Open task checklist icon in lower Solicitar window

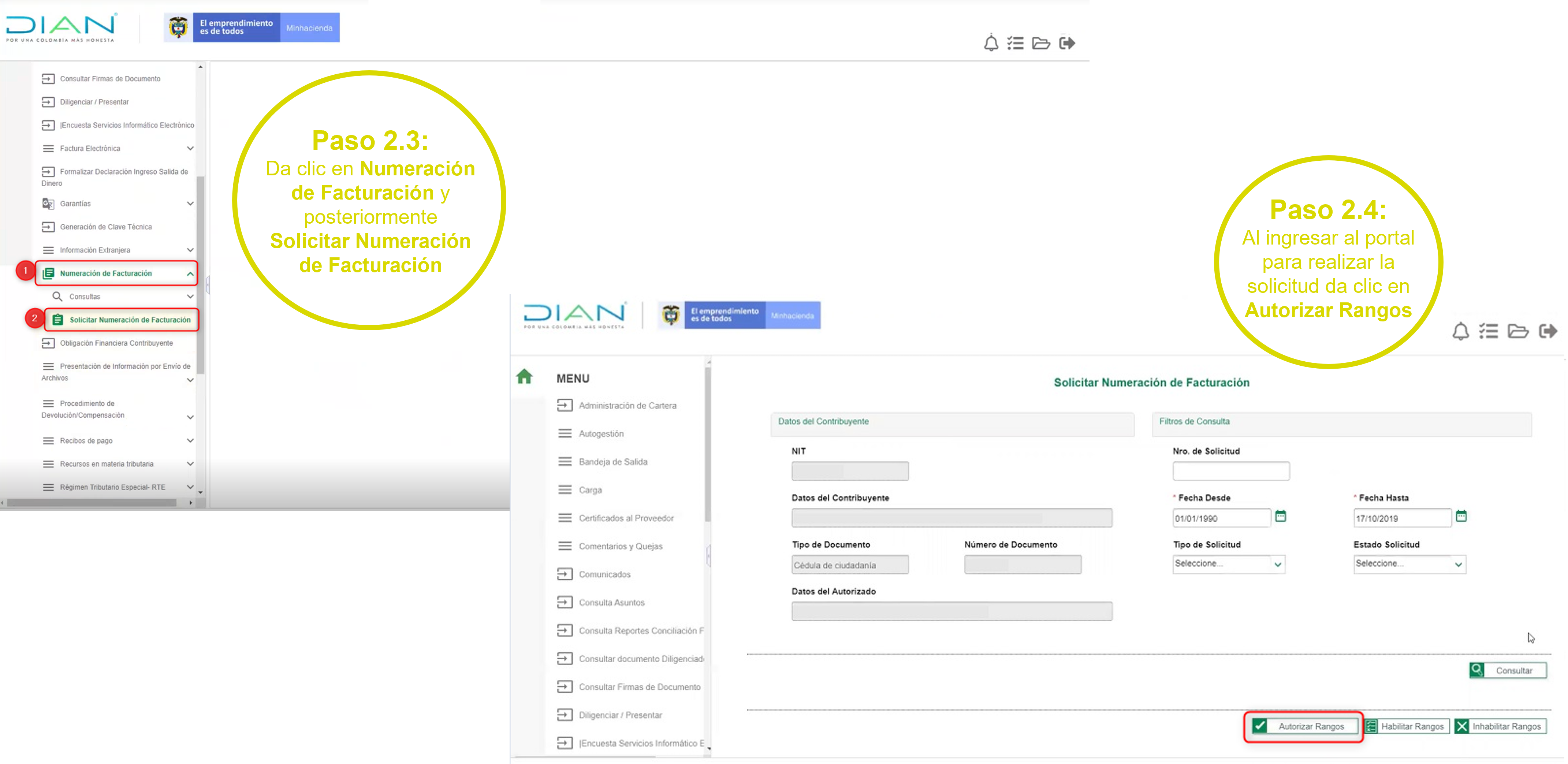(1488, 331)
